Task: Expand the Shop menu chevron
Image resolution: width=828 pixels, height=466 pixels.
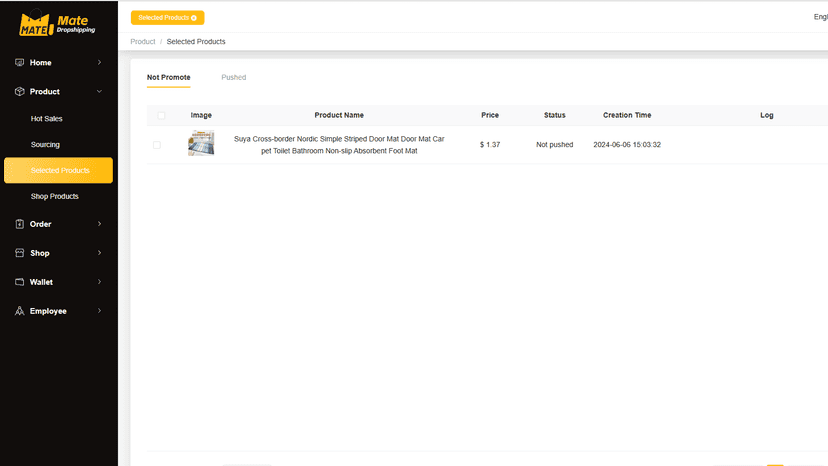Action: click(x=99, y=253)
